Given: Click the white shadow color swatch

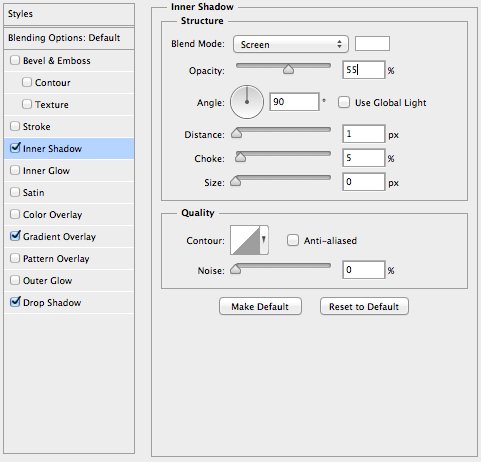Looking at the screenshot, I should point(372,44).
